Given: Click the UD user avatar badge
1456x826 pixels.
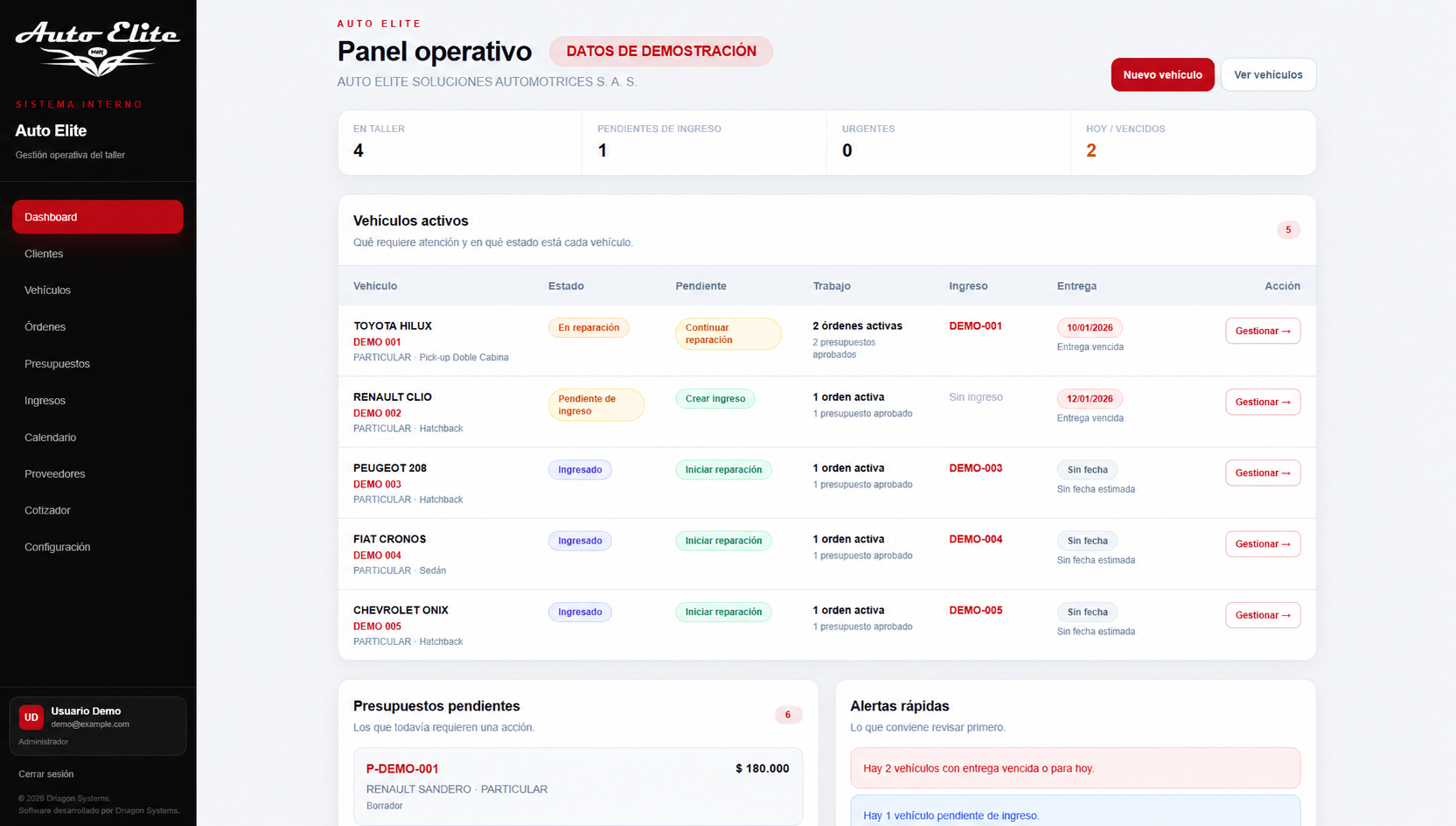Looking at the screenshot, I should 31,717.
